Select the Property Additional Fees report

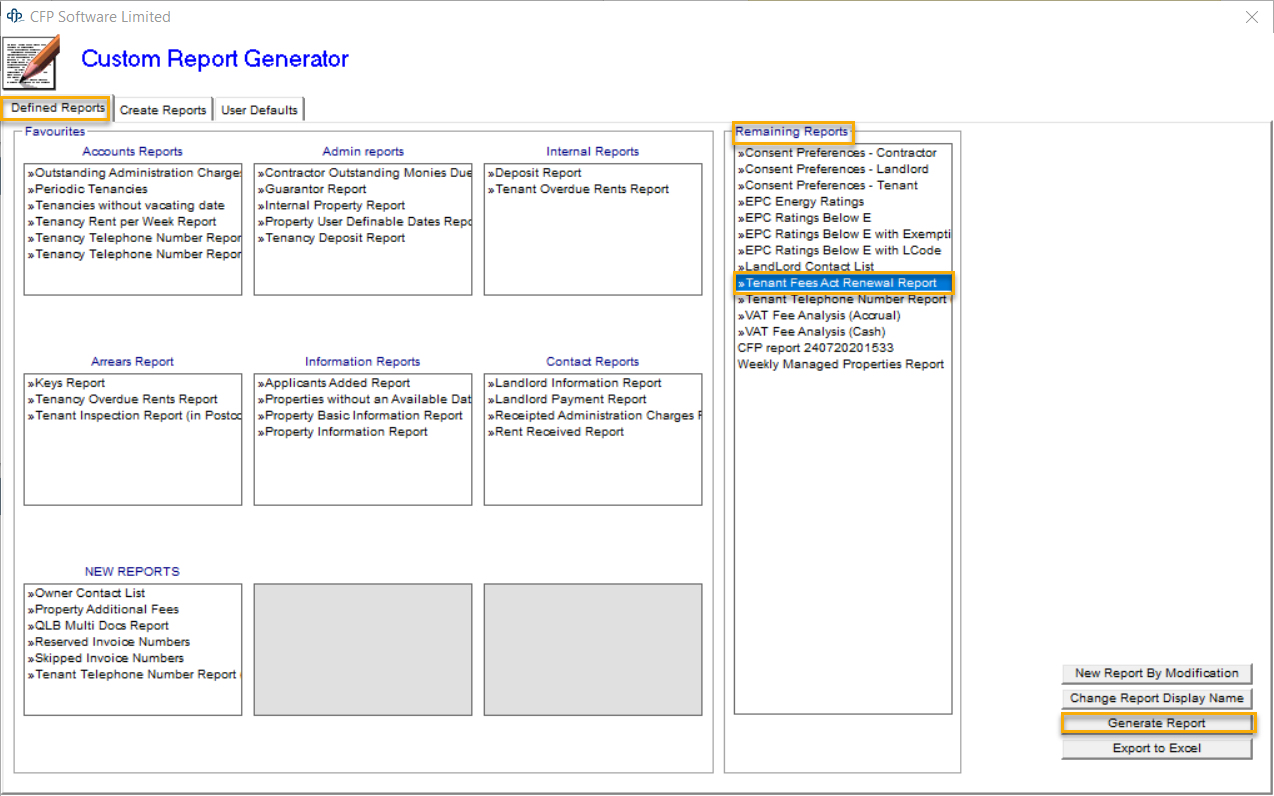(x=103, y=609)
